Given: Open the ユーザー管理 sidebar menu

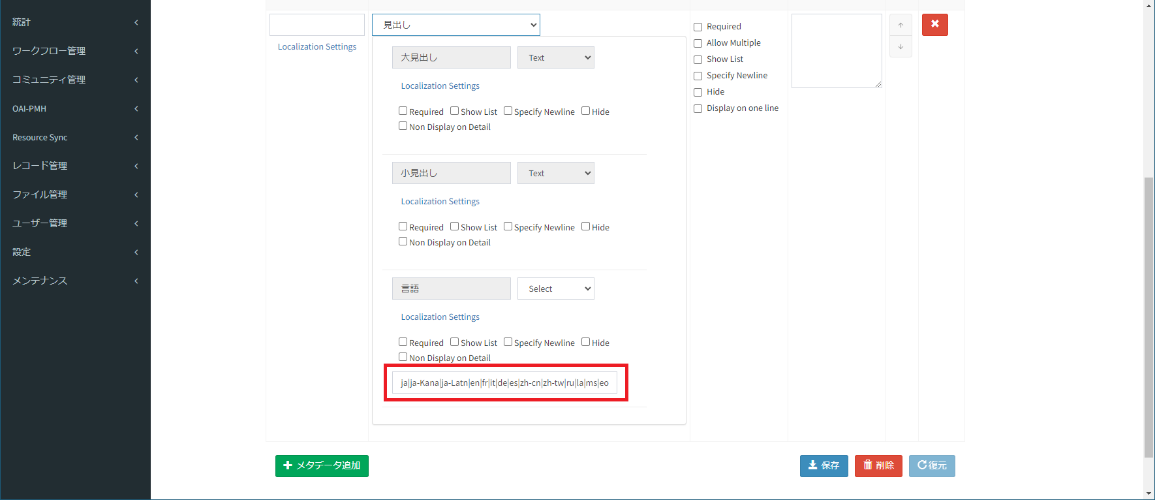Looking at the screenshot, I should coord(75,223).
